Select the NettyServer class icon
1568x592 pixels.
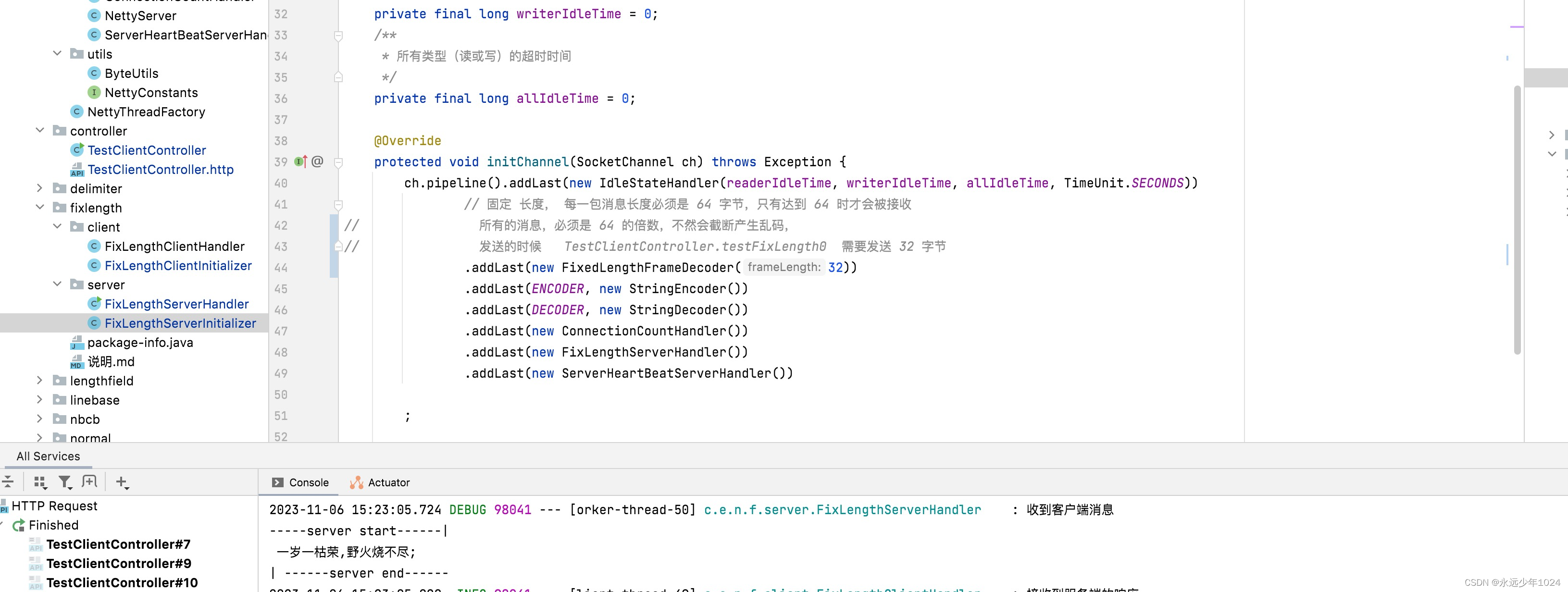[94, 15]
